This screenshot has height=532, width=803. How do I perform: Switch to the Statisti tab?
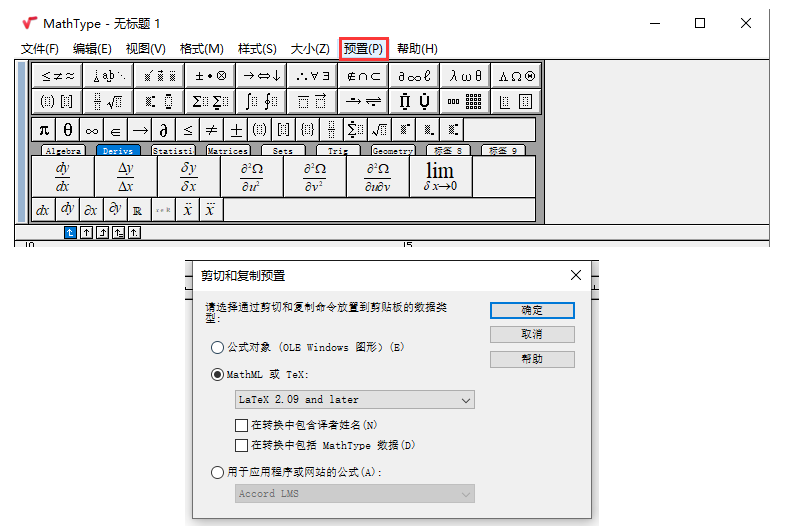point(173,151)
